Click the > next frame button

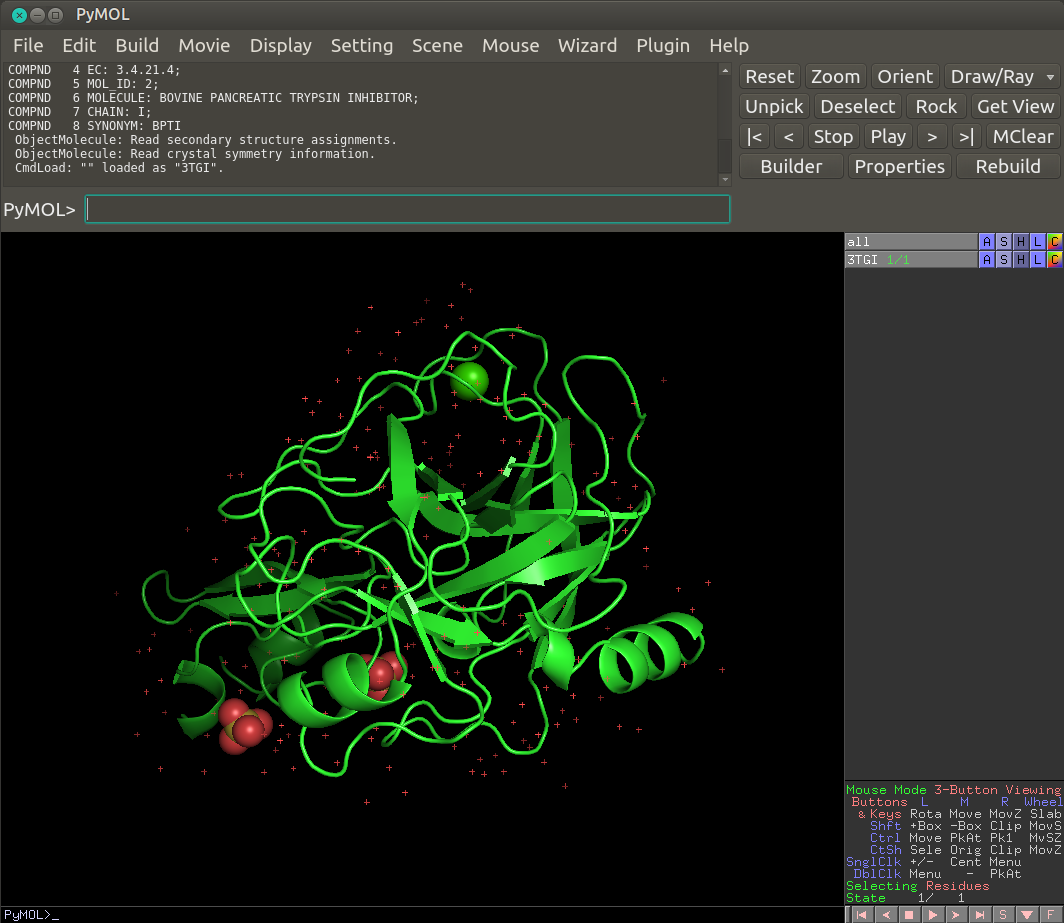[x=932, y=136]
